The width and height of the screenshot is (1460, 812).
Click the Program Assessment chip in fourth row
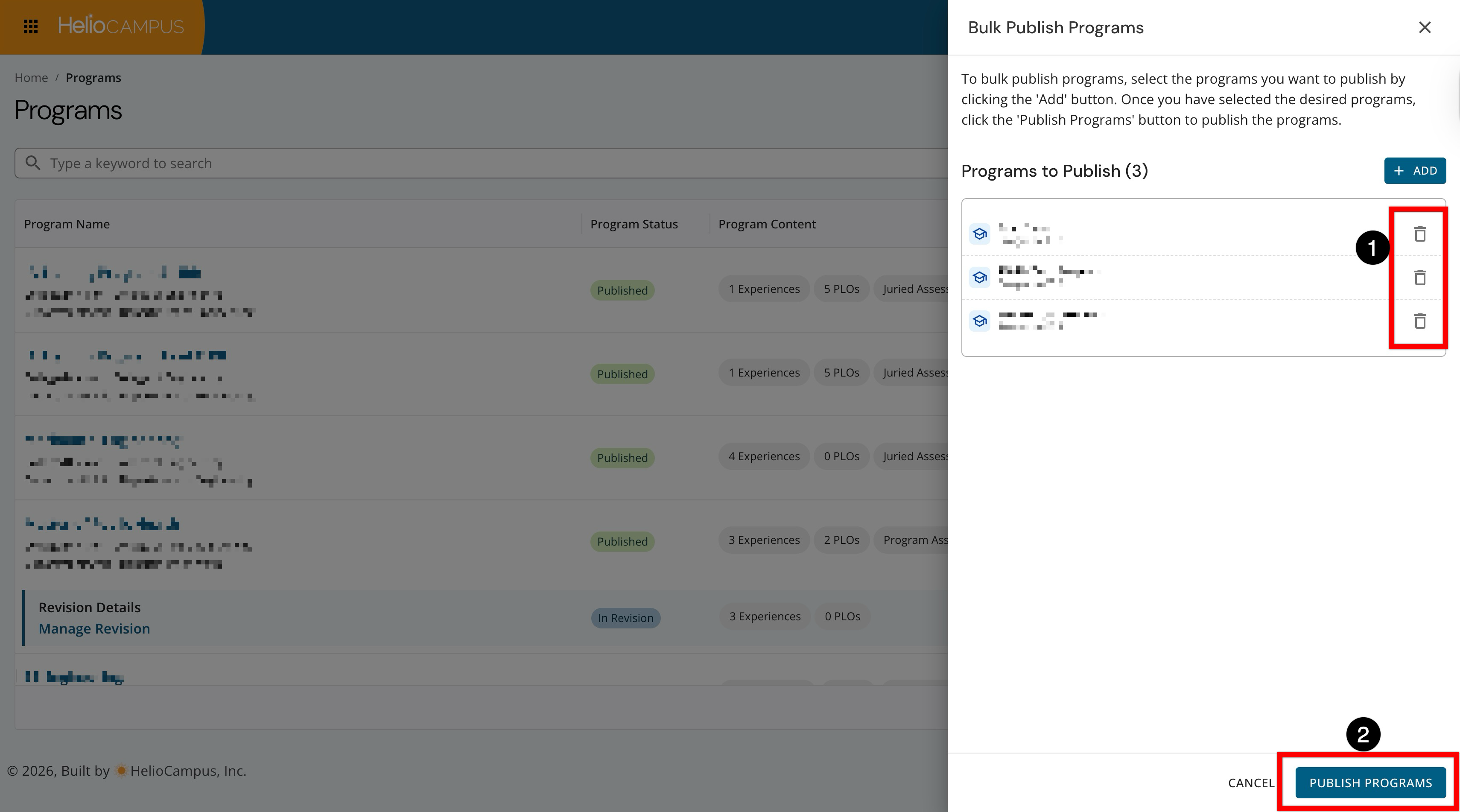pyautogui.click(x=911, y=540)
